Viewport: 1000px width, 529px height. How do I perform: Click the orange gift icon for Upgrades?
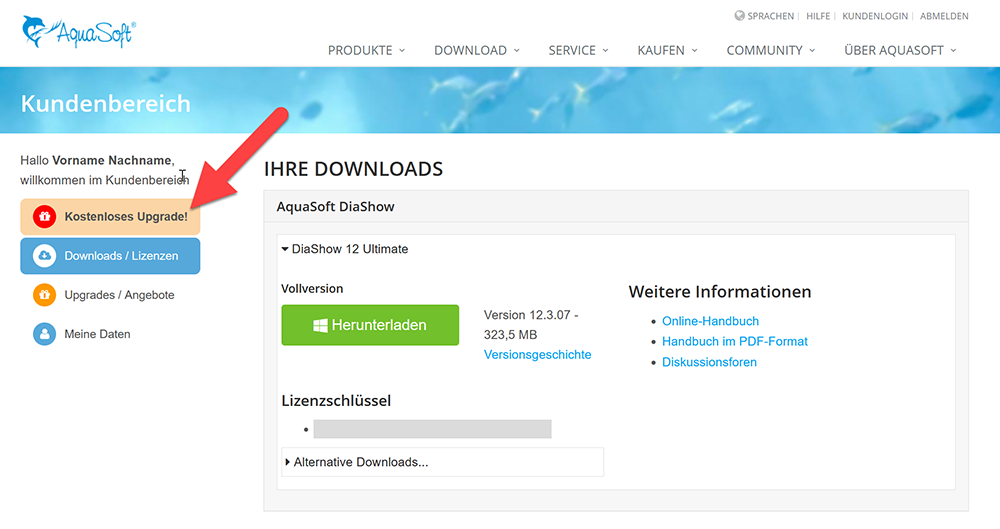44,295
